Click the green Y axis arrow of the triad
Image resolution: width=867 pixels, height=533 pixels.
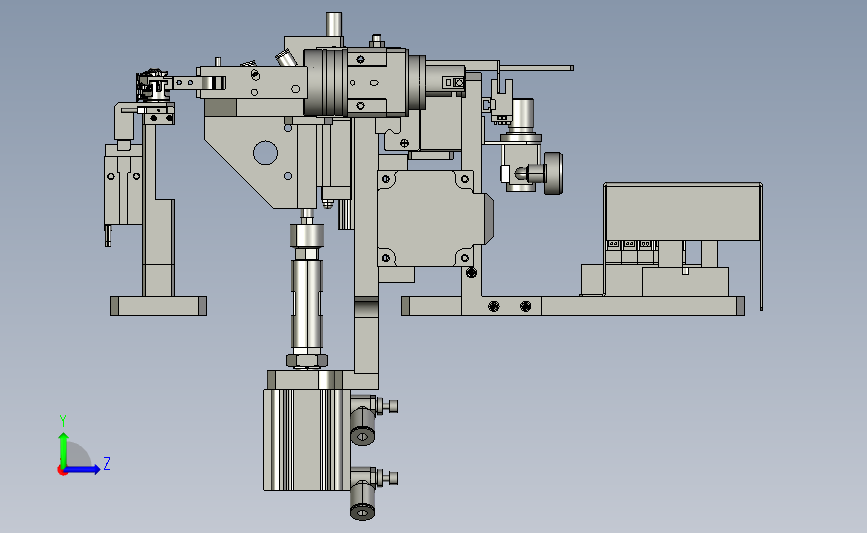64,449
